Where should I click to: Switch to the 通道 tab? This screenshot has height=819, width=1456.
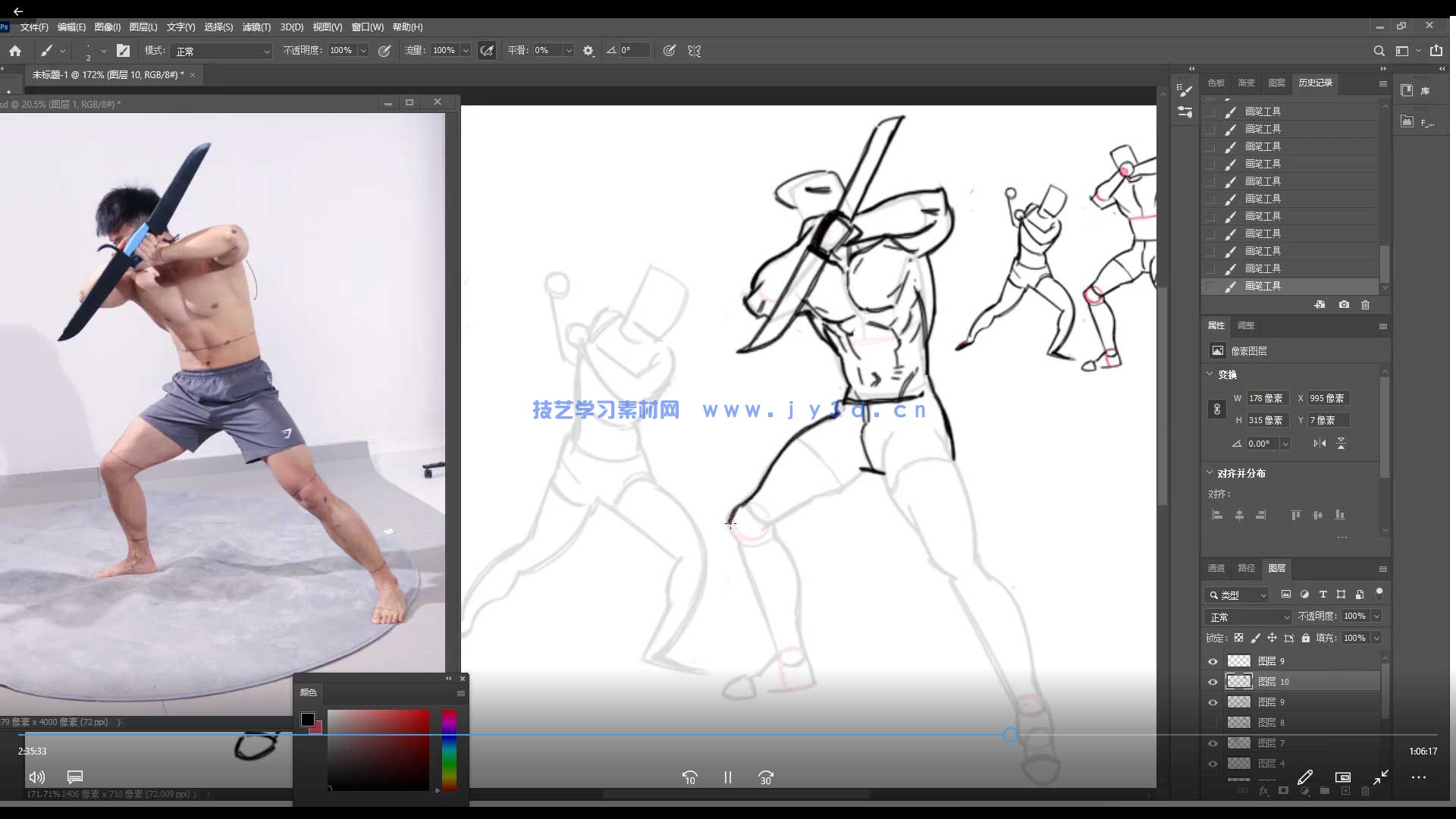click(x=1216, y=568)
